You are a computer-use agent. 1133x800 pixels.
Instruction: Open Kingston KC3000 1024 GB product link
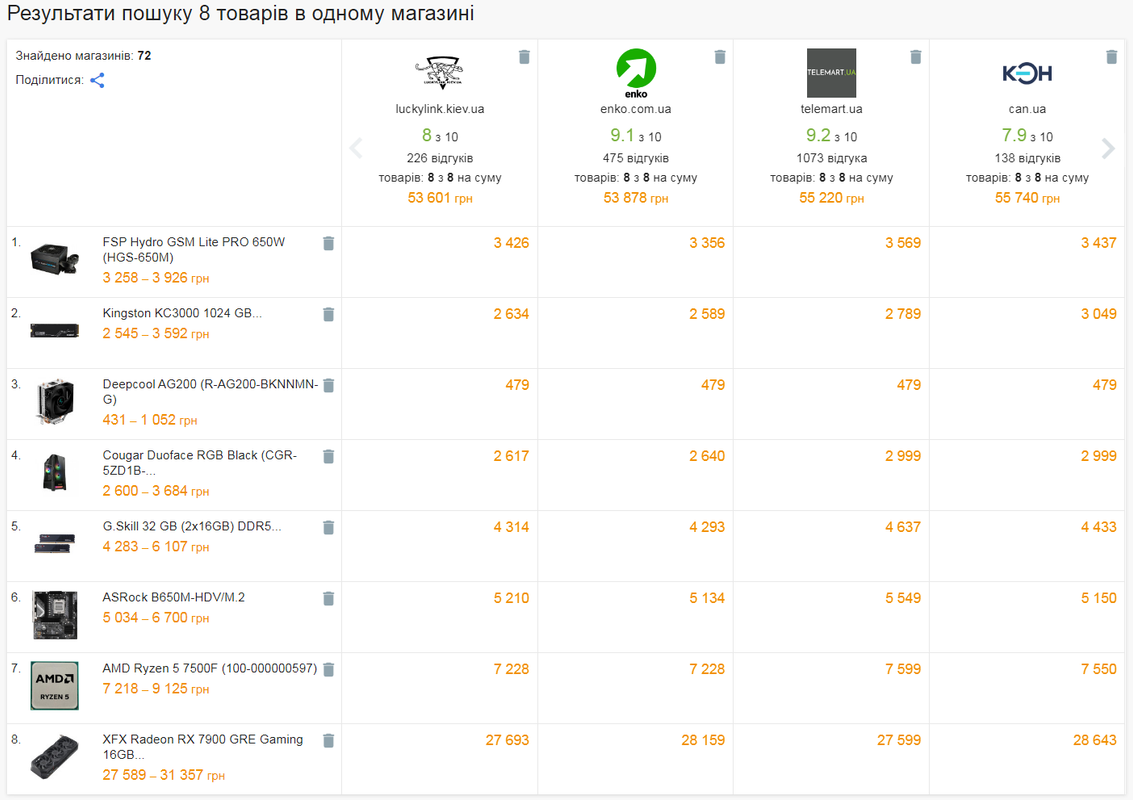(182, 314)
